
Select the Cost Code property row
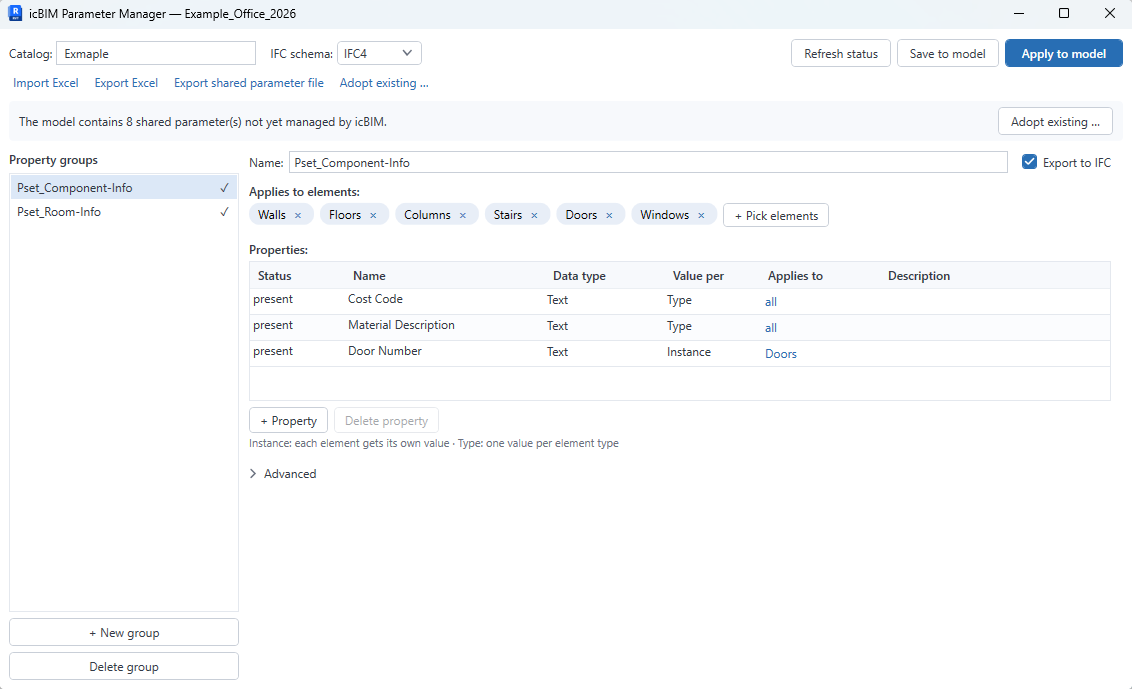(679, 300)
